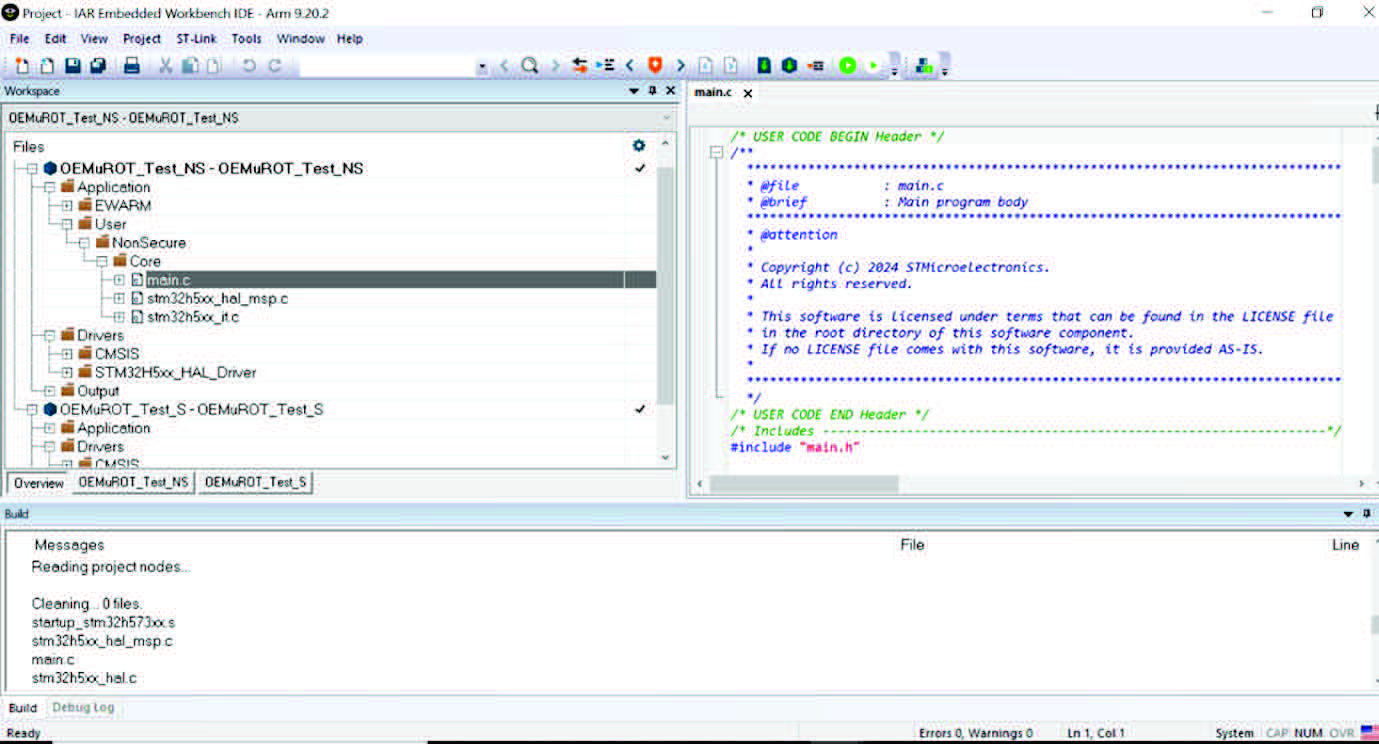Collapse the NonSecure folder

tap(85, 243)
